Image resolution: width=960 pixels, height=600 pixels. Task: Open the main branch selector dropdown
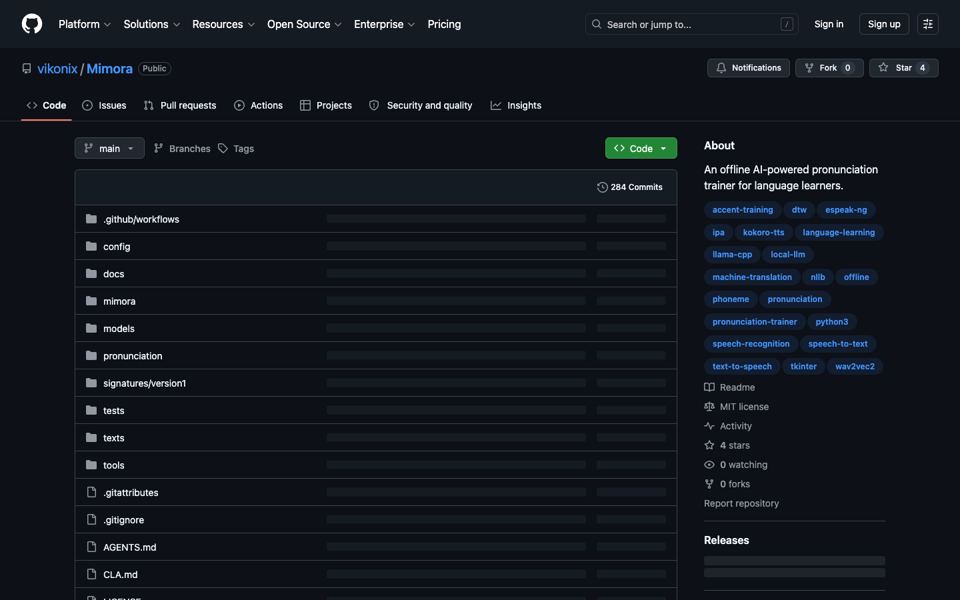click(110, 148)
